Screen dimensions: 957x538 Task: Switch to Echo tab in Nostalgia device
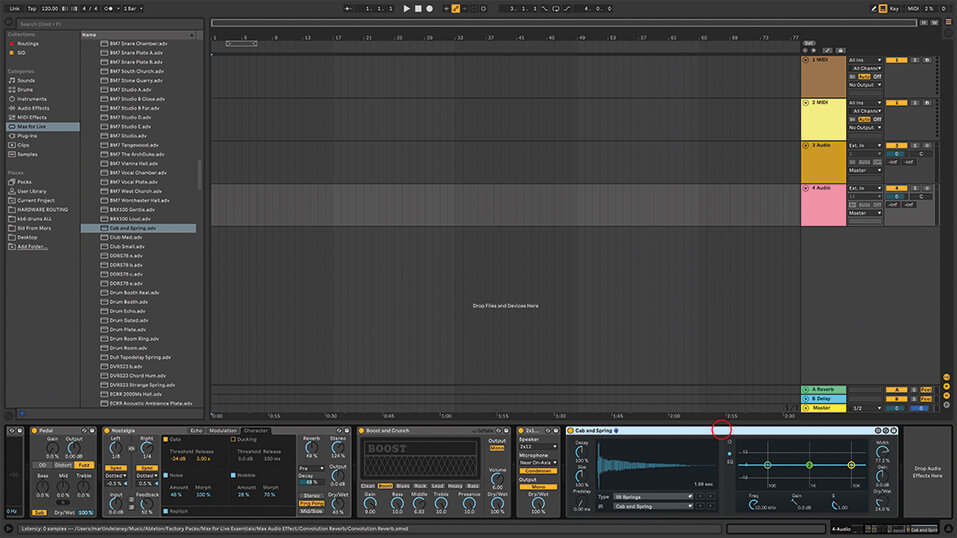tap(196, 431)
